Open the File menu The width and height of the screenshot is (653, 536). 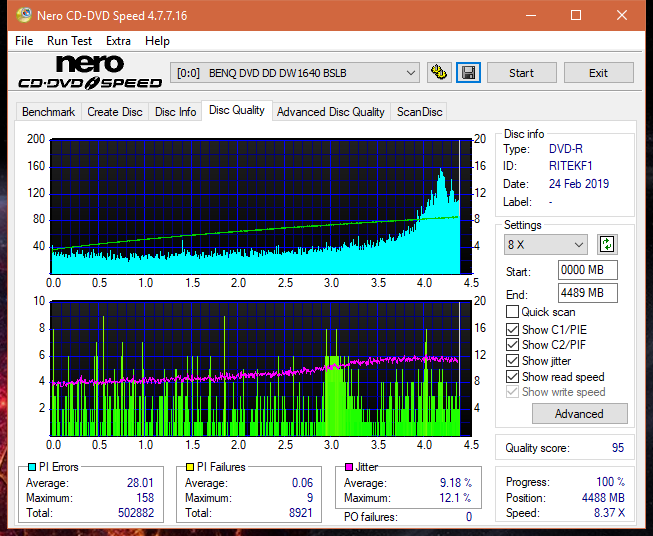(x=24, y=41)
